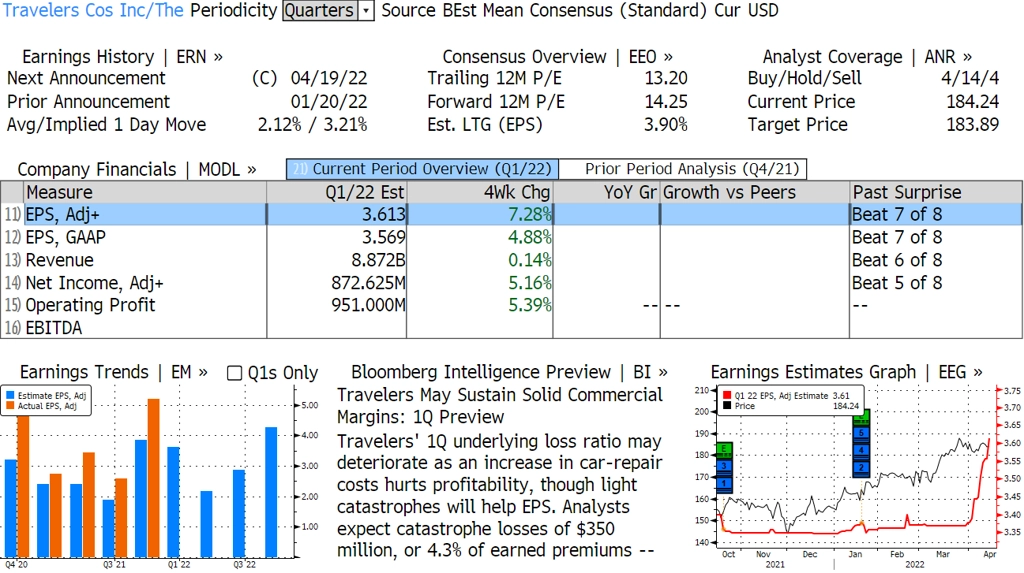Click the Current Price value 184.24

972,102
